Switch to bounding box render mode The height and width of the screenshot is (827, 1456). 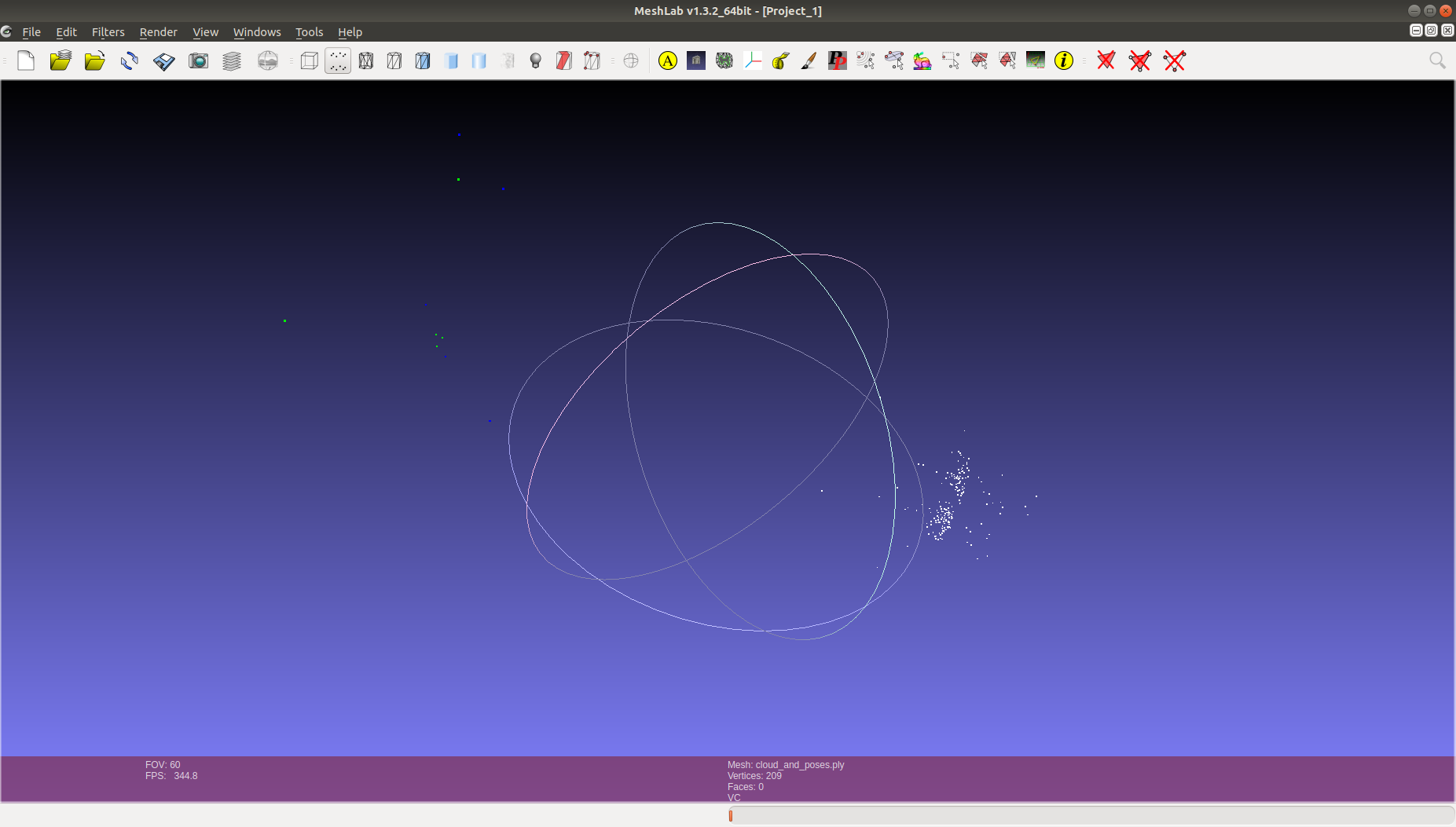click(x=309, y=60)
